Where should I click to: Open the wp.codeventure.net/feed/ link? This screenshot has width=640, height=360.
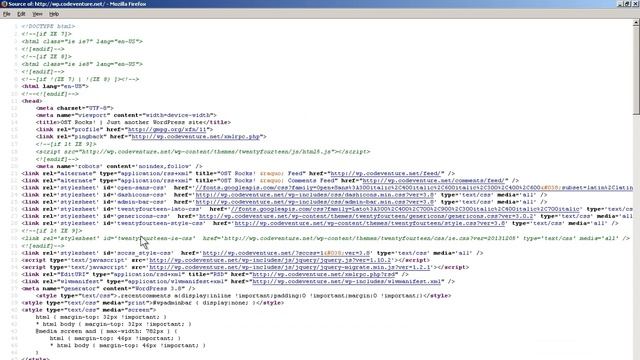click(385, 173)
